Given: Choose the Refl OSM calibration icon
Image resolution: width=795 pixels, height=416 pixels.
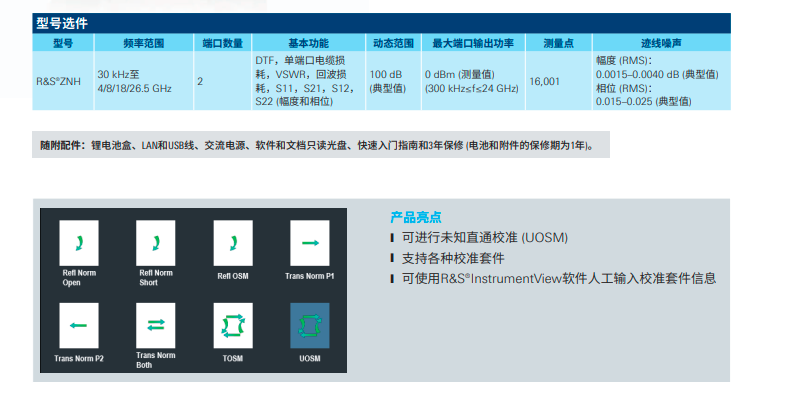Looking at the screenshot, I should point(232,243).
